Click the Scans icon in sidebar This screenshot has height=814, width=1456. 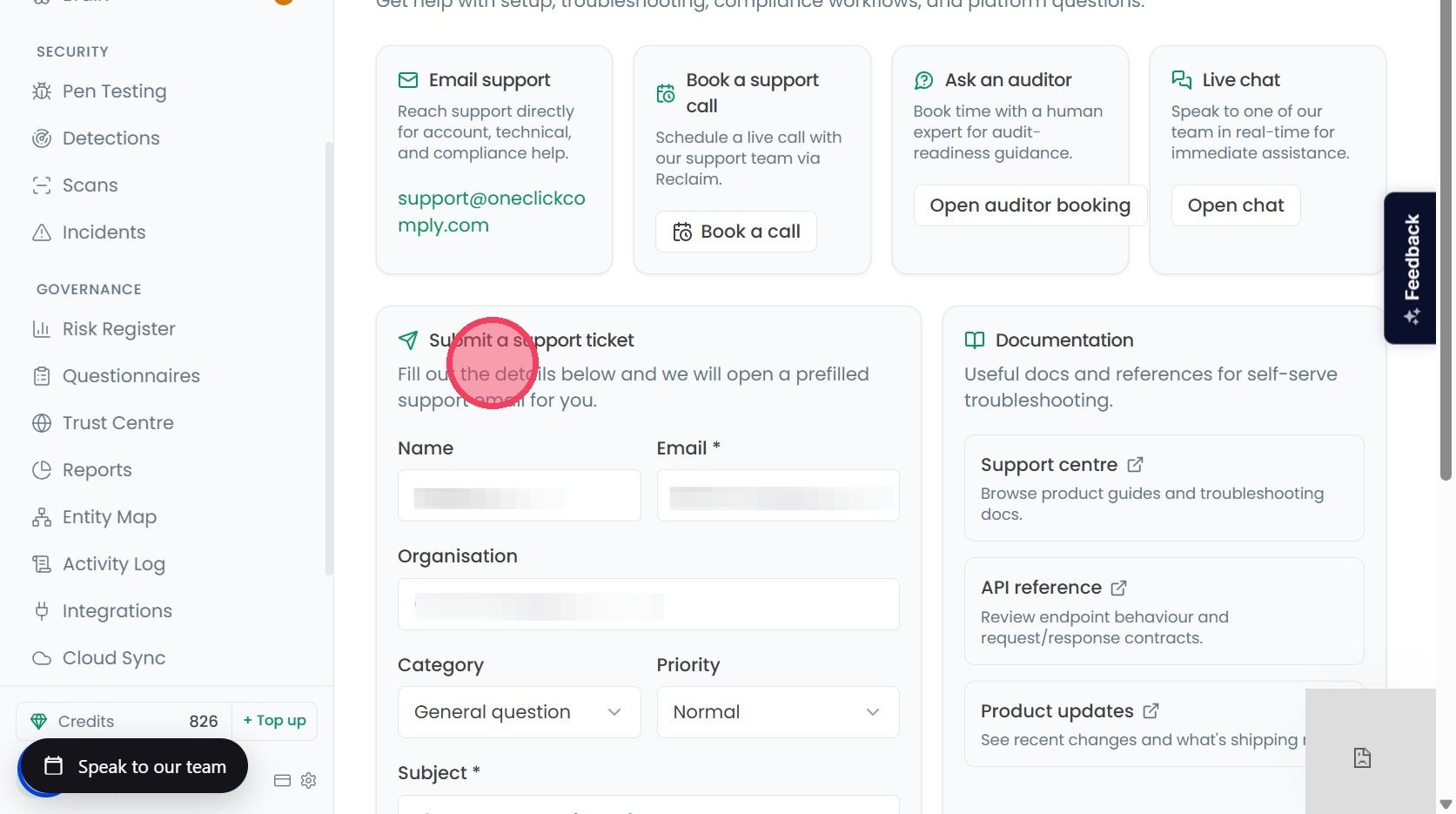[x=42, y=185]
